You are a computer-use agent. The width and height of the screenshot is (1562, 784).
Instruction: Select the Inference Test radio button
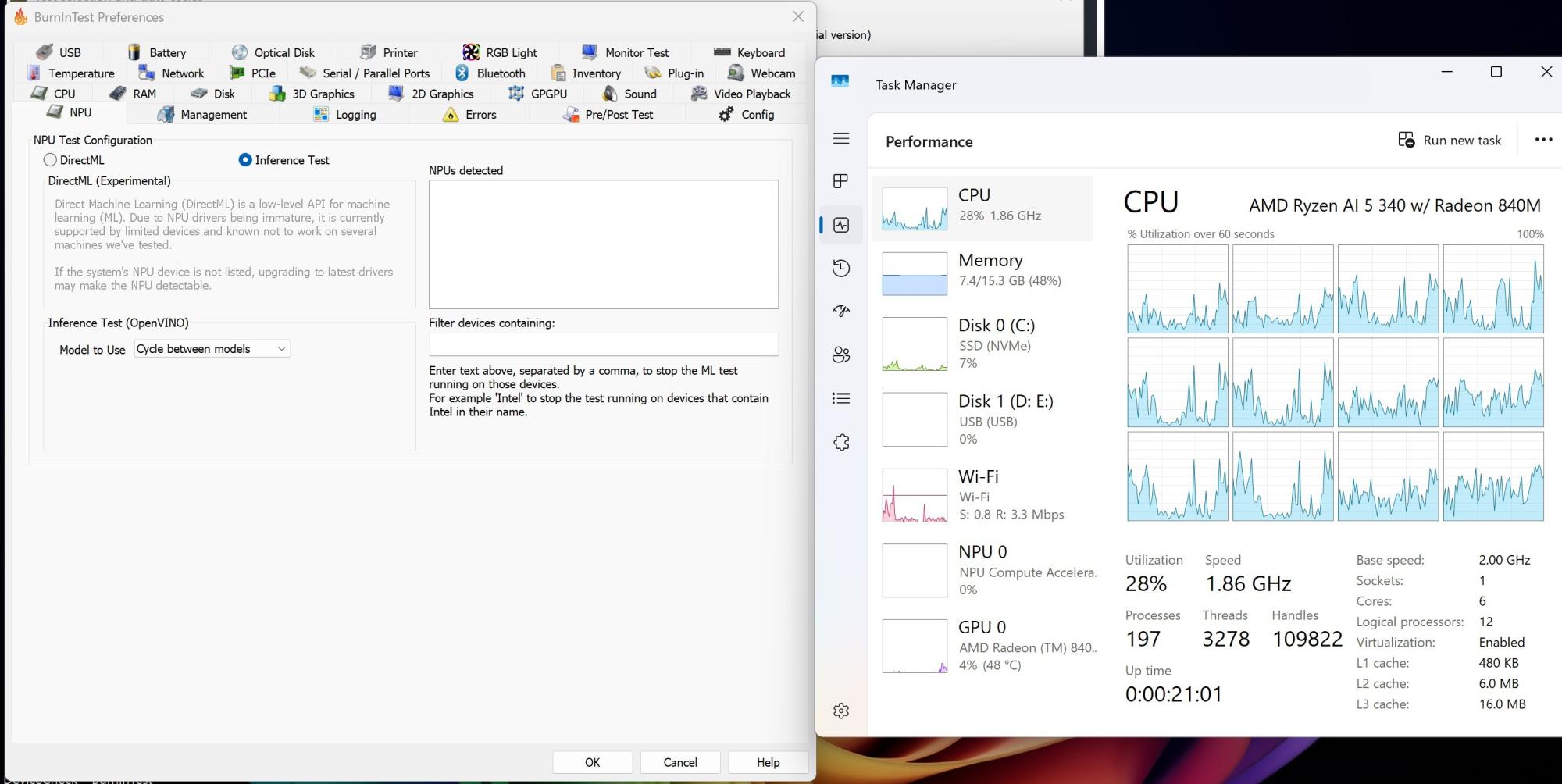(245, 160)
